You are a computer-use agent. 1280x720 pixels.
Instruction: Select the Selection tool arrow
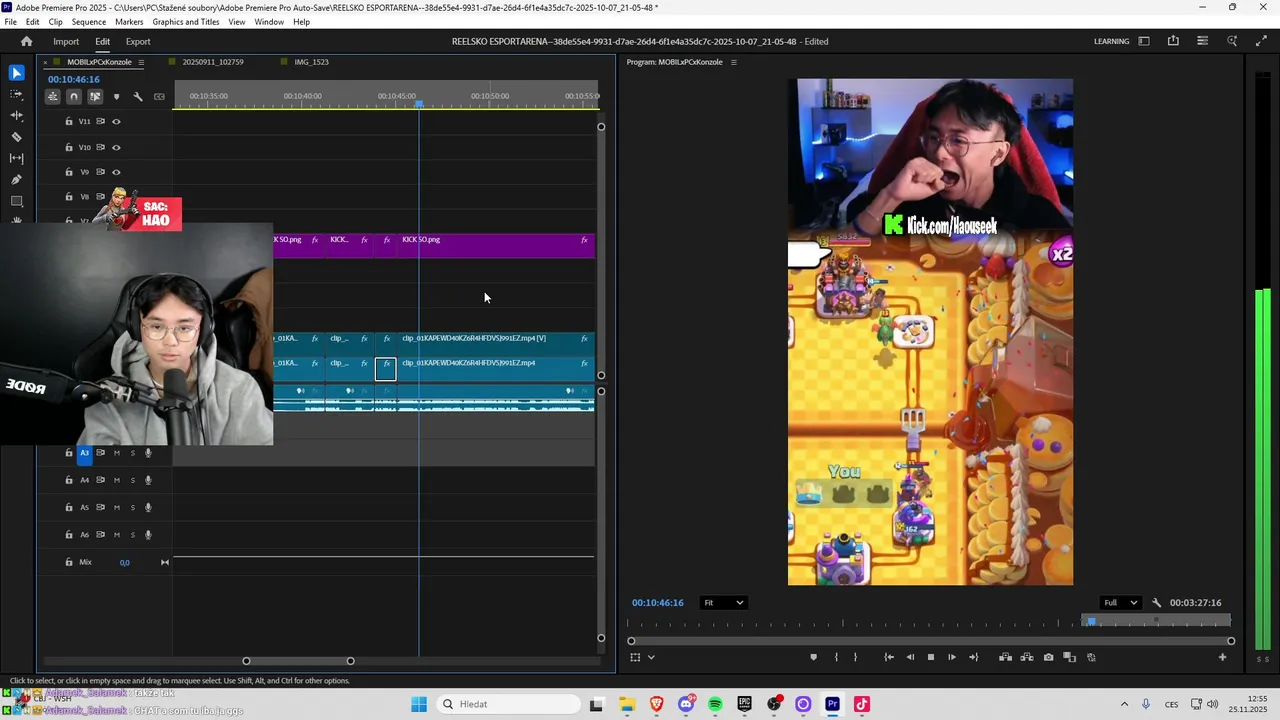16,73
